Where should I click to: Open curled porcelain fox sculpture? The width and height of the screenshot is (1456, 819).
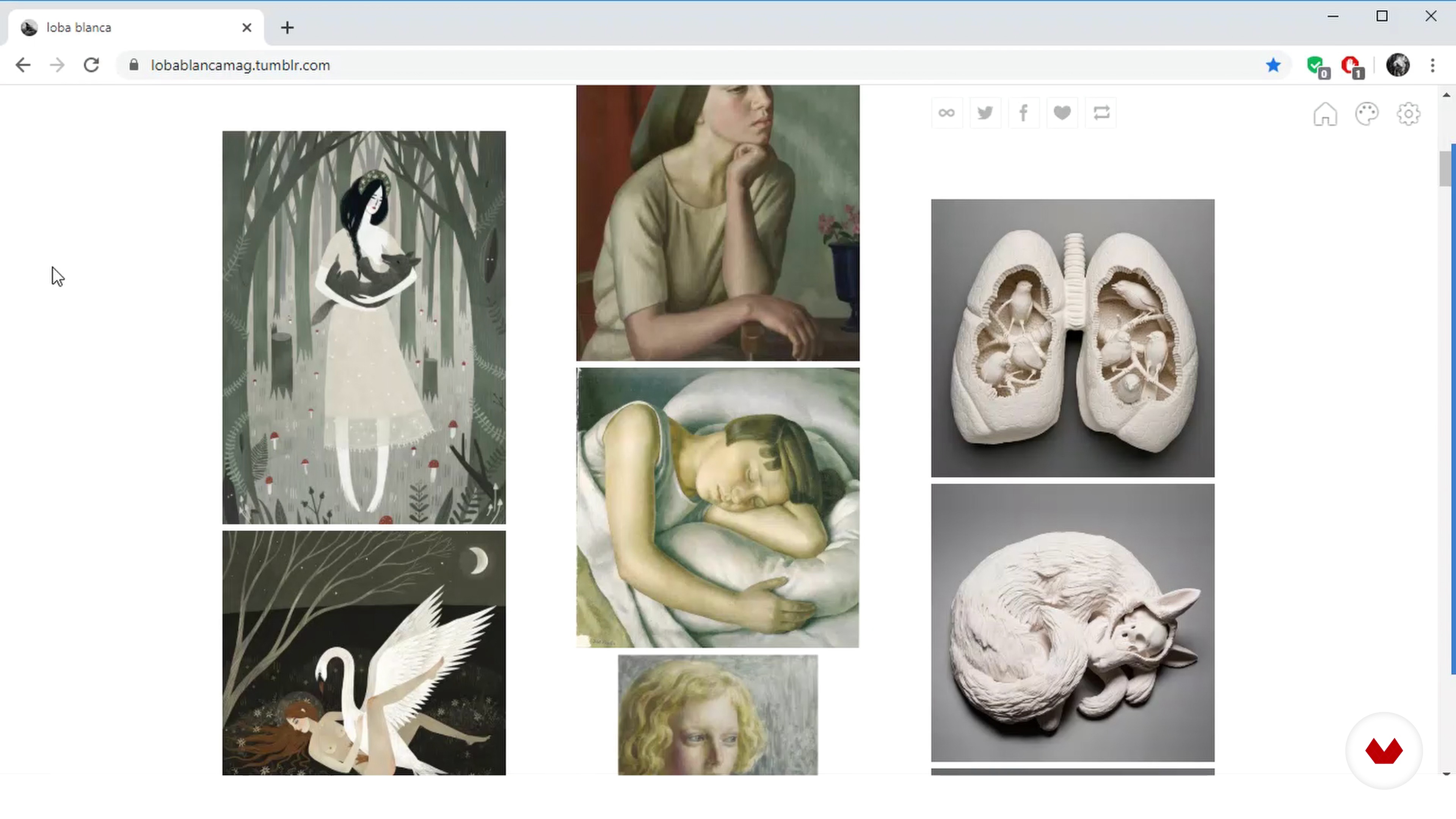pyautogui.click(x=1073, y=623)
